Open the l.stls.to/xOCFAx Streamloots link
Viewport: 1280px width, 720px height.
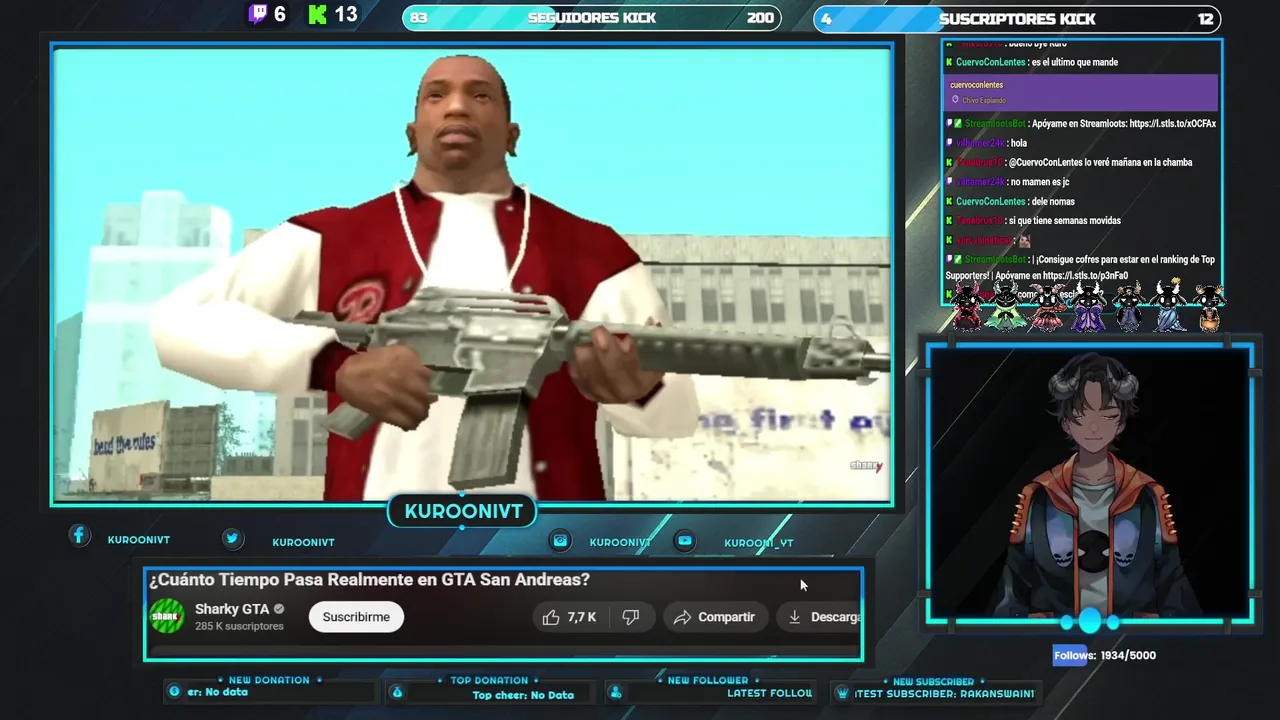[1172, 124]
